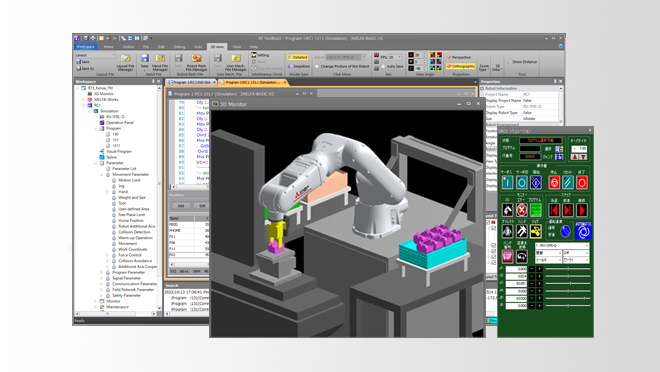This screenshot has width=660, height=372.
Task: Click the step forward playback button
Action: coord(568,210)
